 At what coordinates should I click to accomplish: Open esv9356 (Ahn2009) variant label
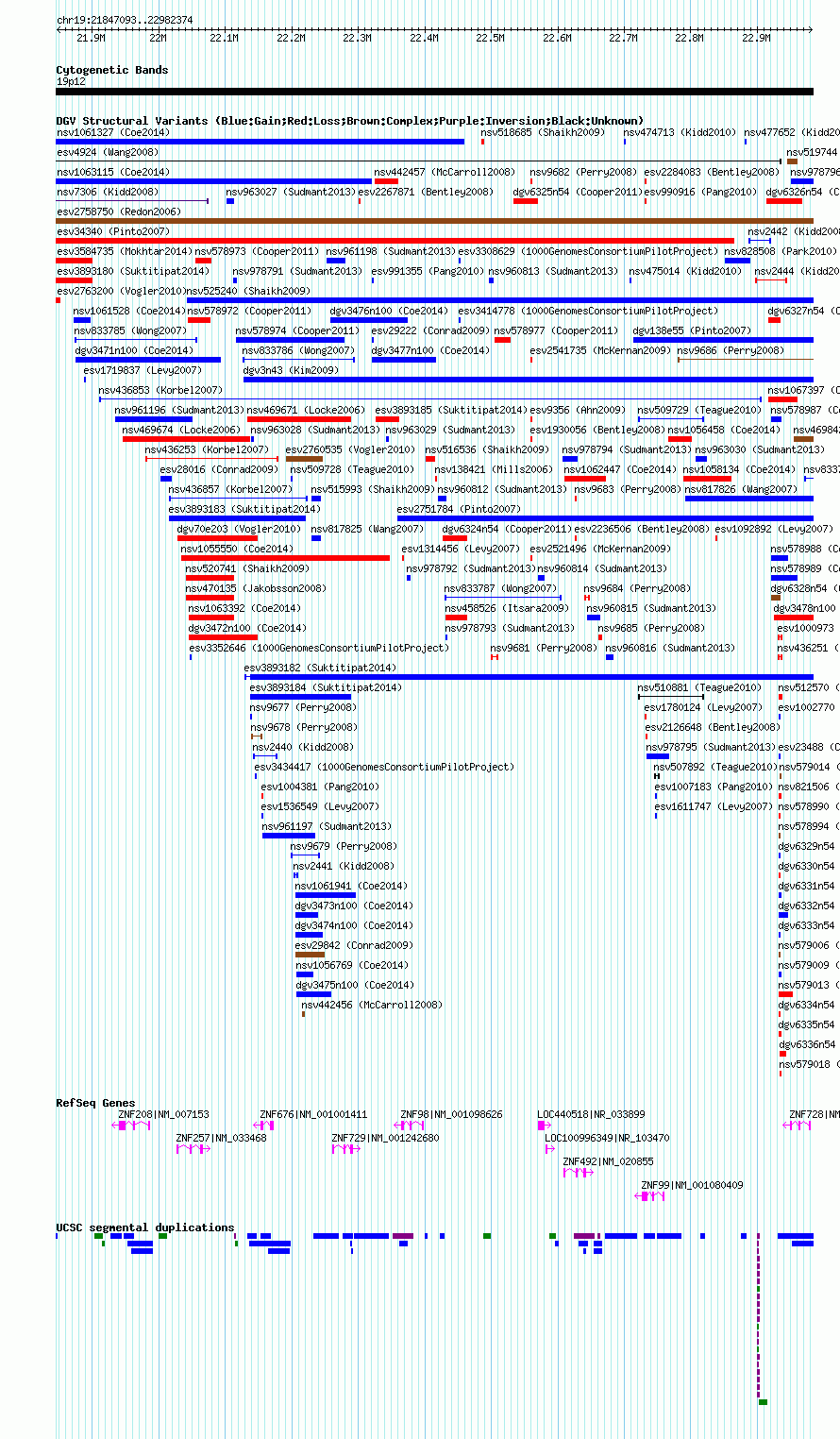(x=578, y=411)
